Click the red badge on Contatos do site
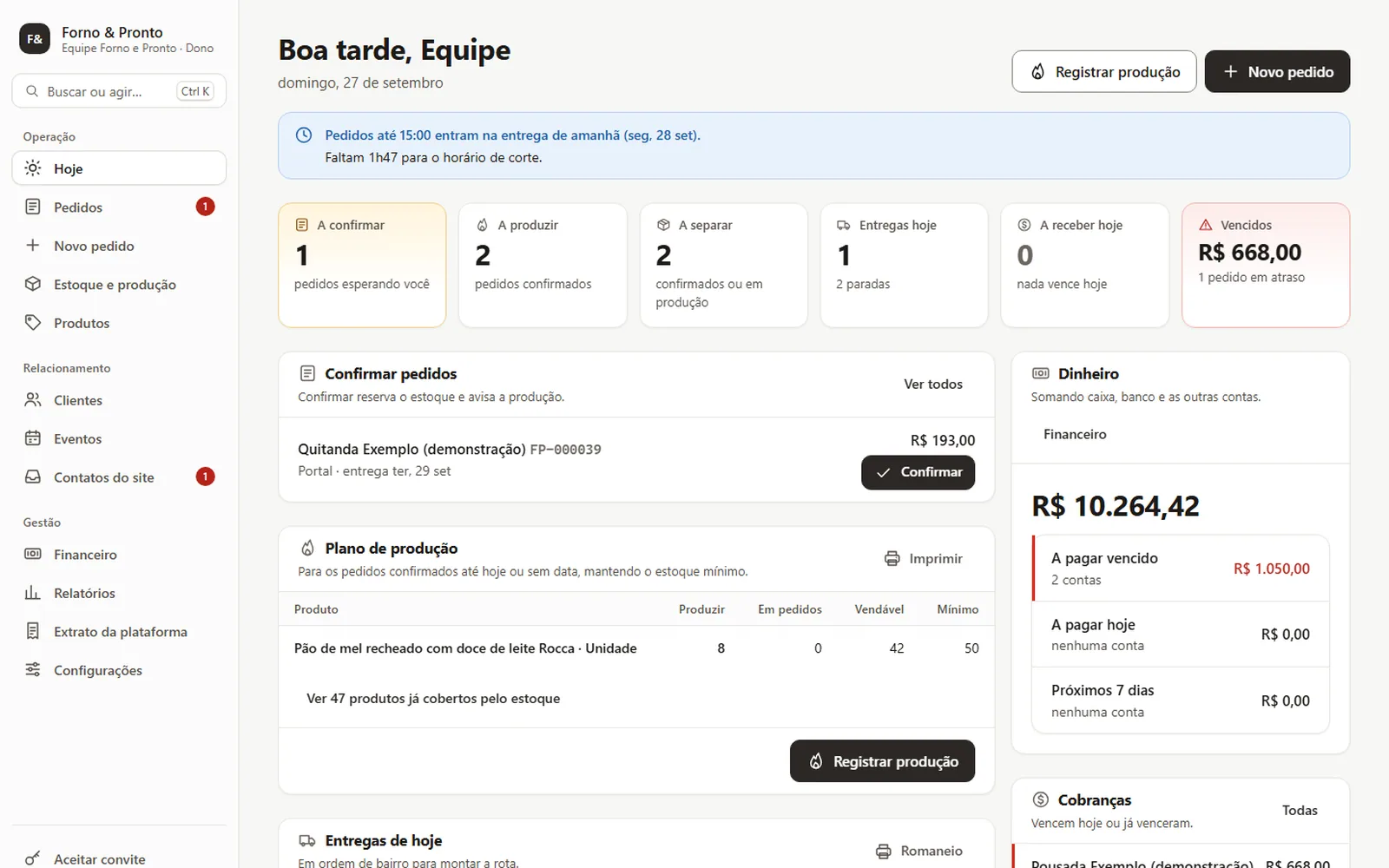This screenshot has width=1389, height=868. click(205, 477)
